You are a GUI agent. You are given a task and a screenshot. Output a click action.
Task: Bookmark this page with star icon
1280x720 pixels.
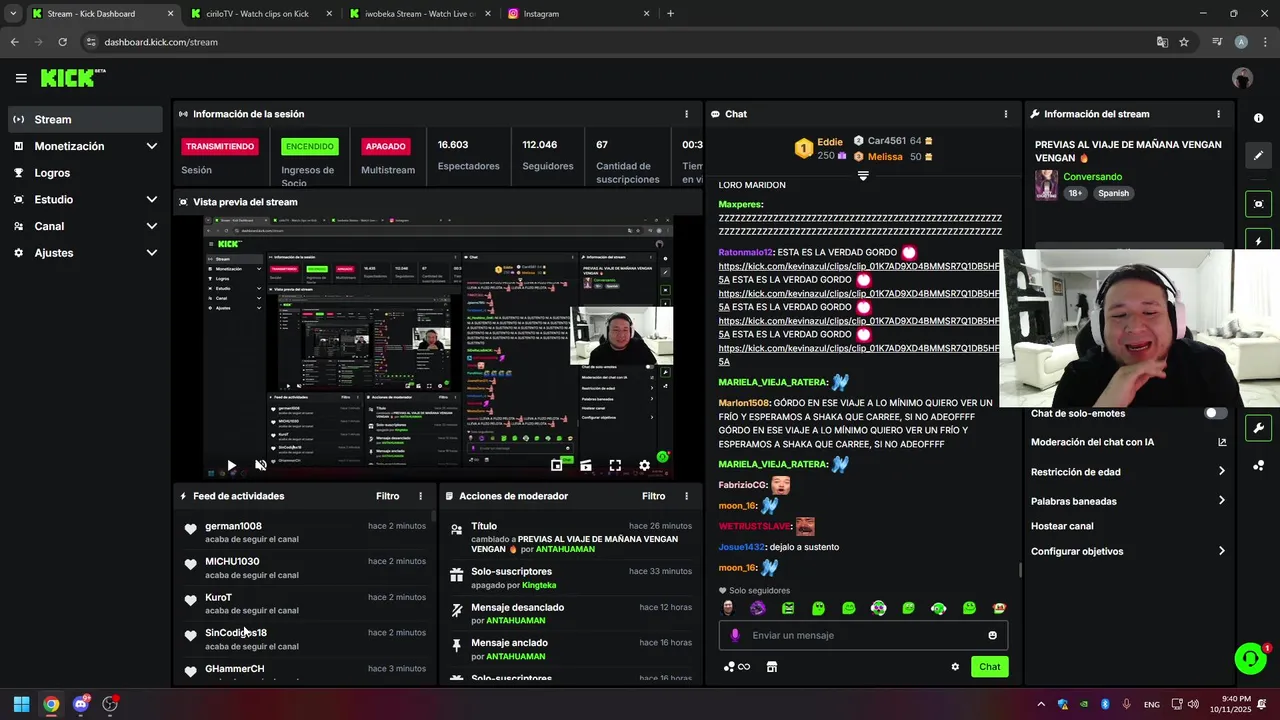click(1184, 42)
